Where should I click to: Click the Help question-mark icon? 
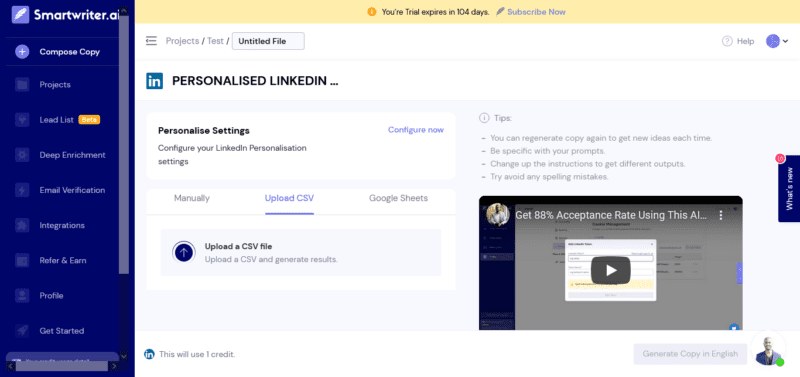tap(727, 41)
